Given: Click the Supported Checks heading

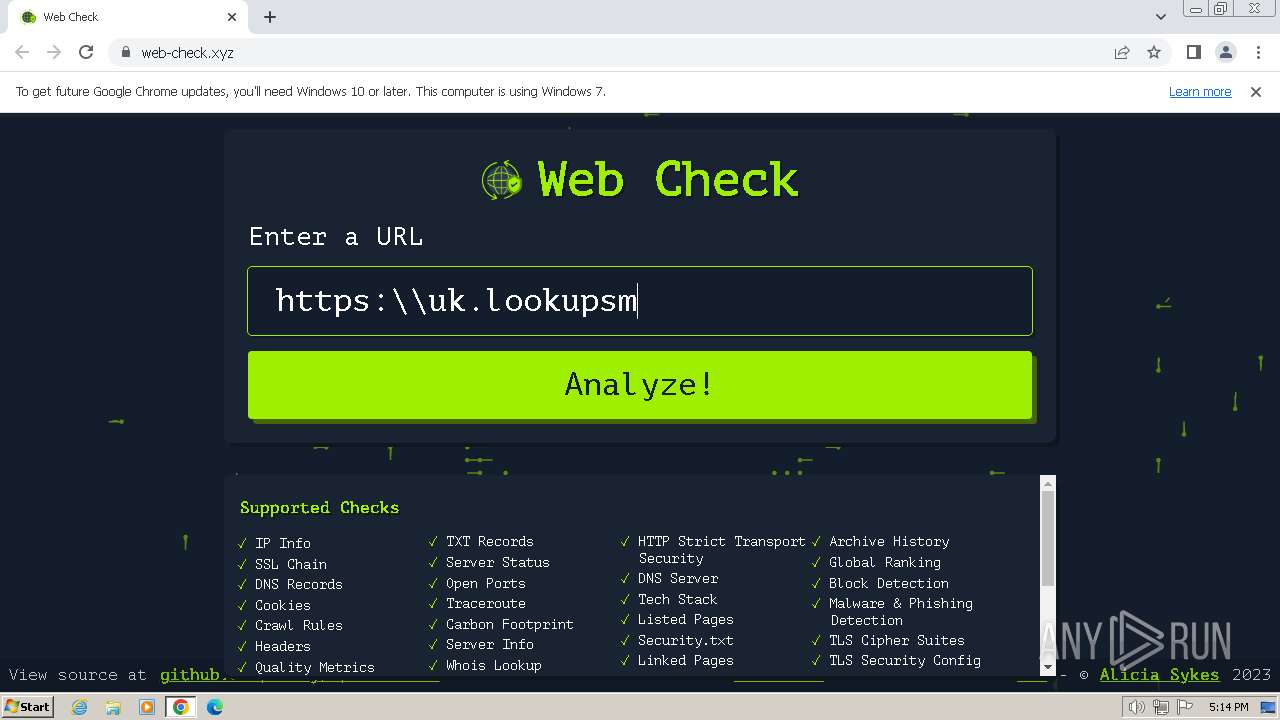Looking at the screenshot, I should (x=319, y=507).
